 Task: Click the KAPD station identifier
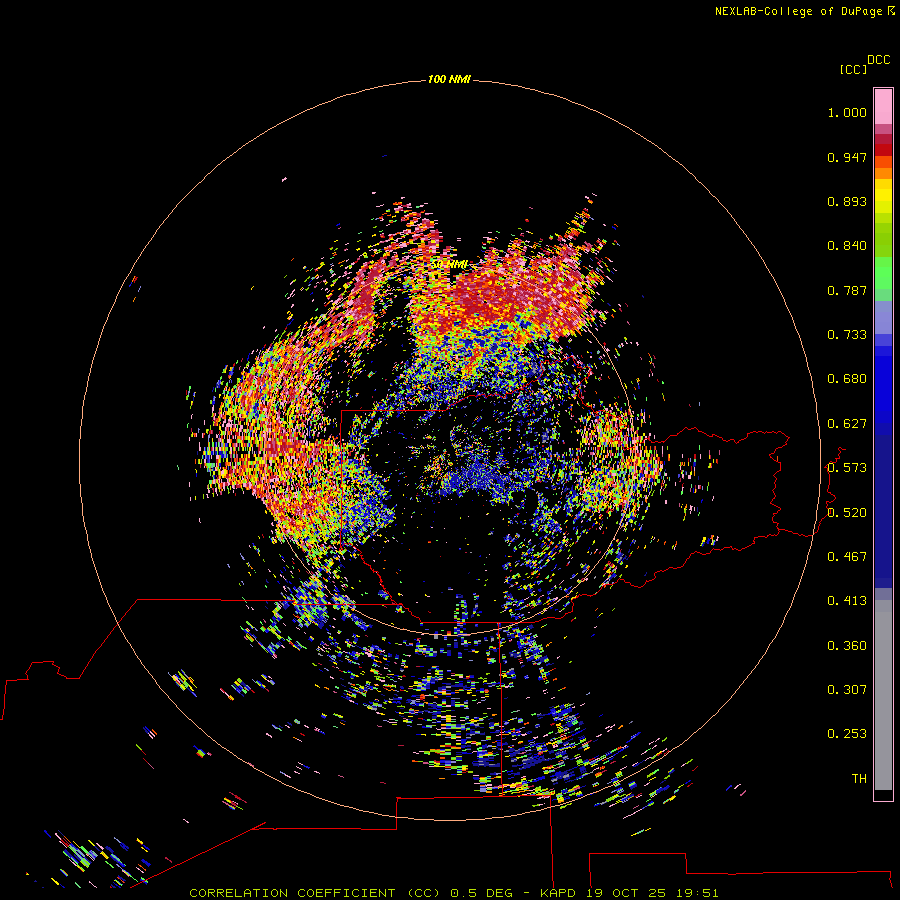[x=557, y=893]
